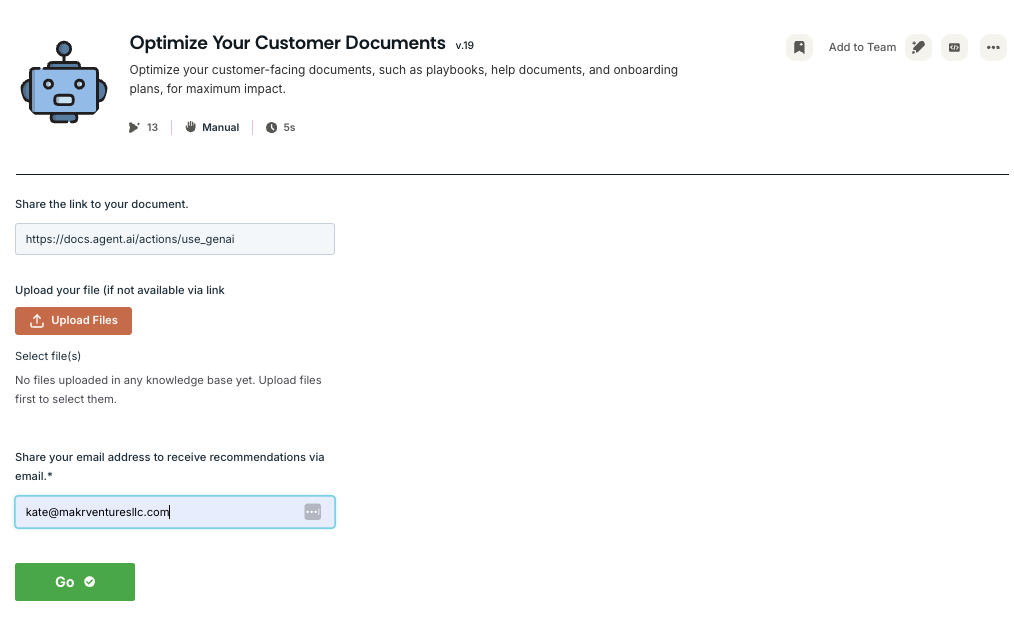Bookmark this agent with the bookmark icon

coord(799,47)
